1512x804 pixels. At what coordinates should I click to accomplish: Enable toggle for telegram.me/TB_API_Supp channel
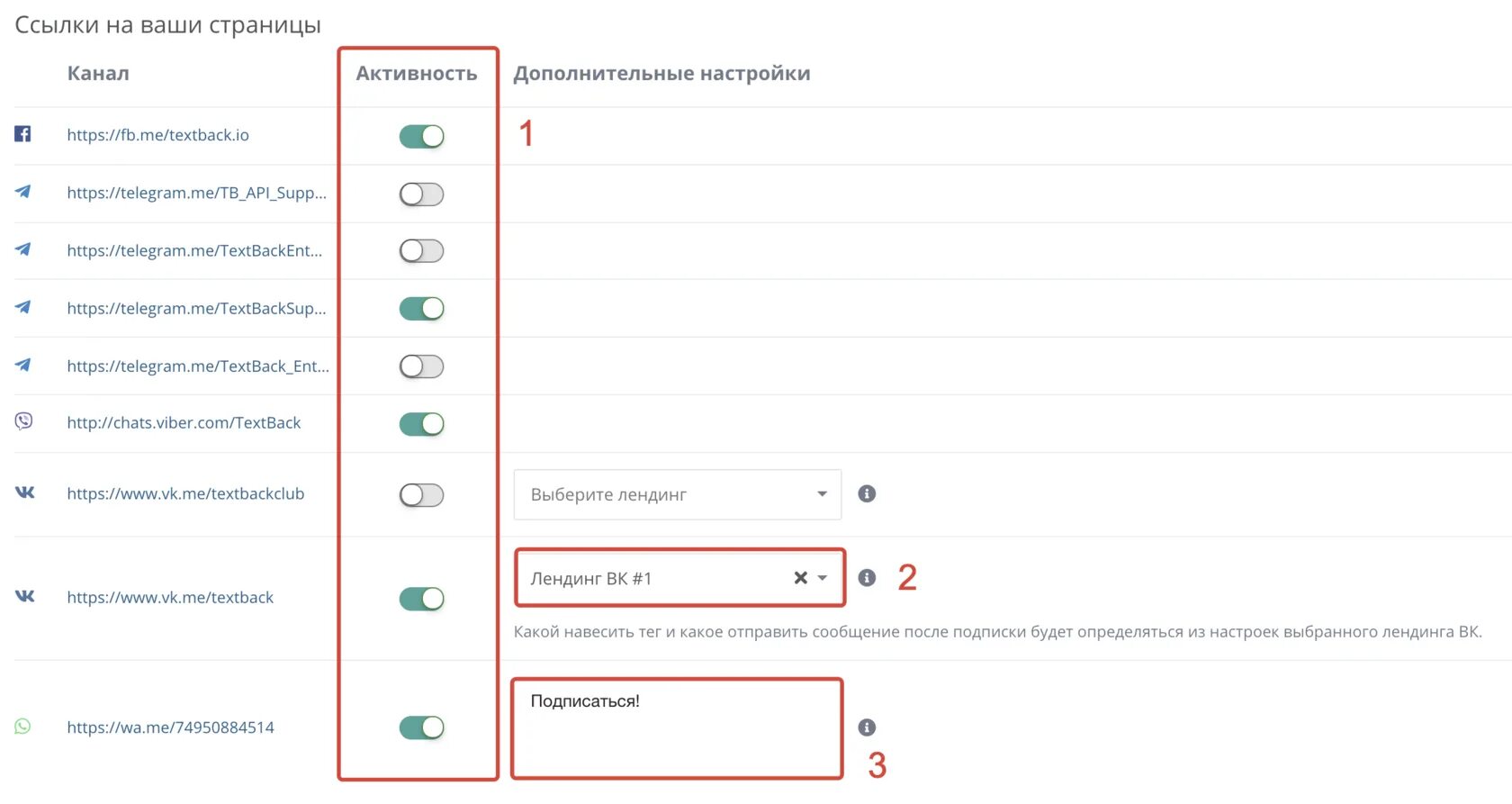421,194
